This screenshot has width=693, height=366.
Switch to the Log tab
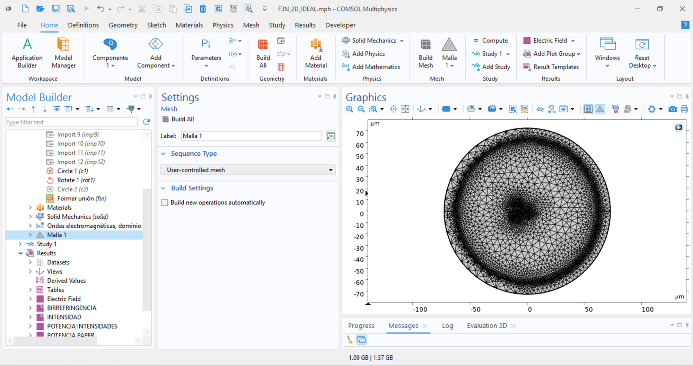pyautogui.click(x=447, y=326)
